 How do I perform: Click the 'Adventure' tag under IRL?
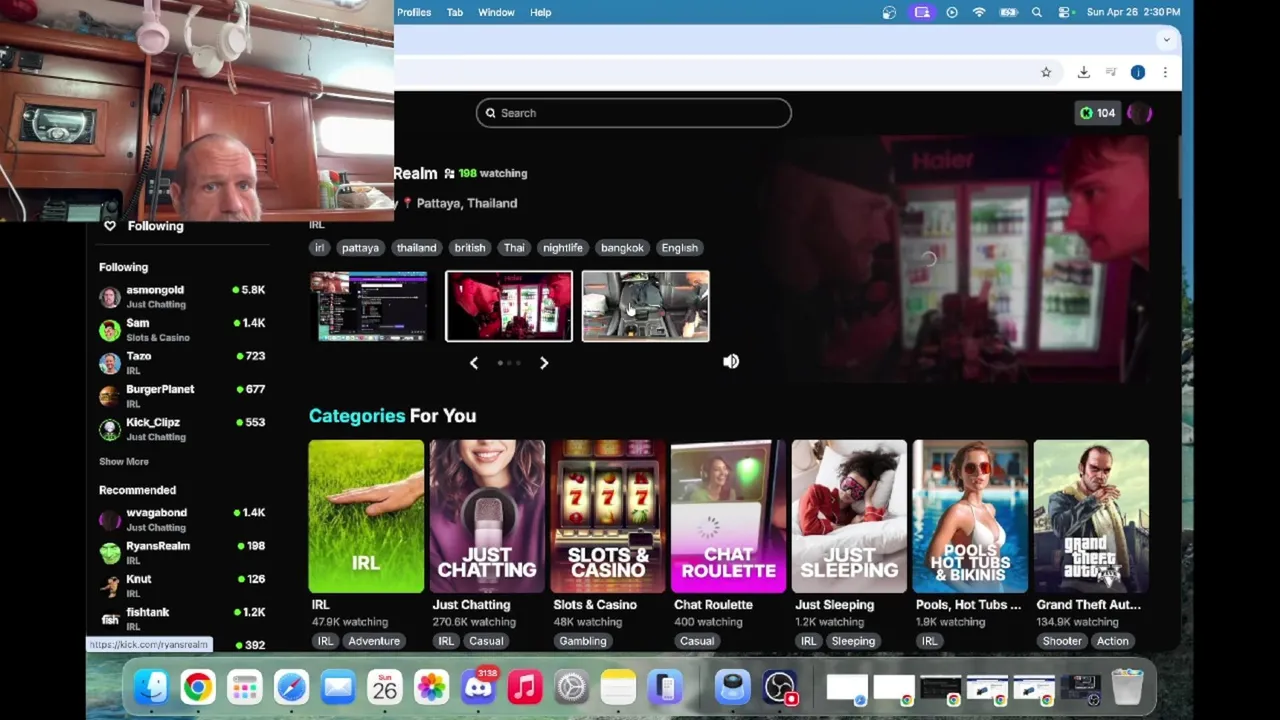[374, 641]
